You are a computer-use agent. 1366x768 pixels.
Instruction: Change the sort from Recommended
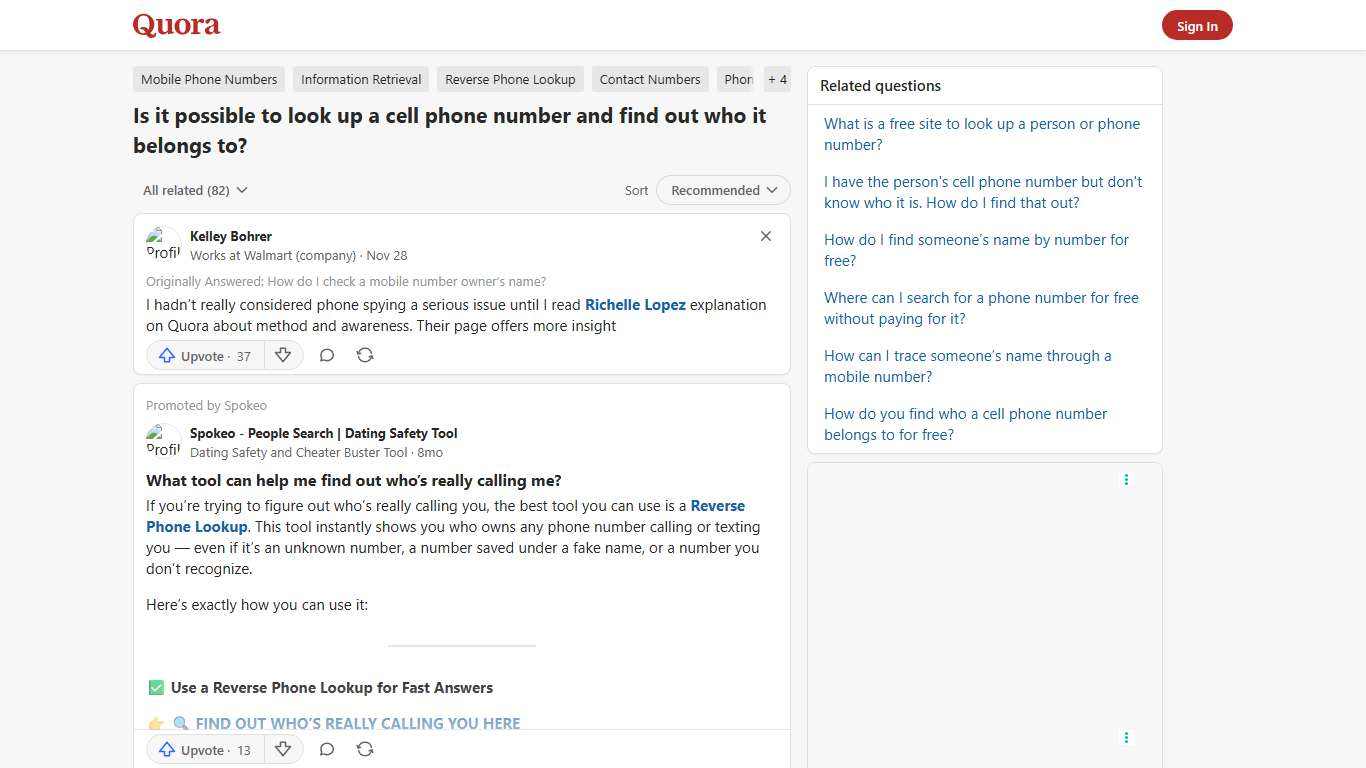tap(722, 190)
